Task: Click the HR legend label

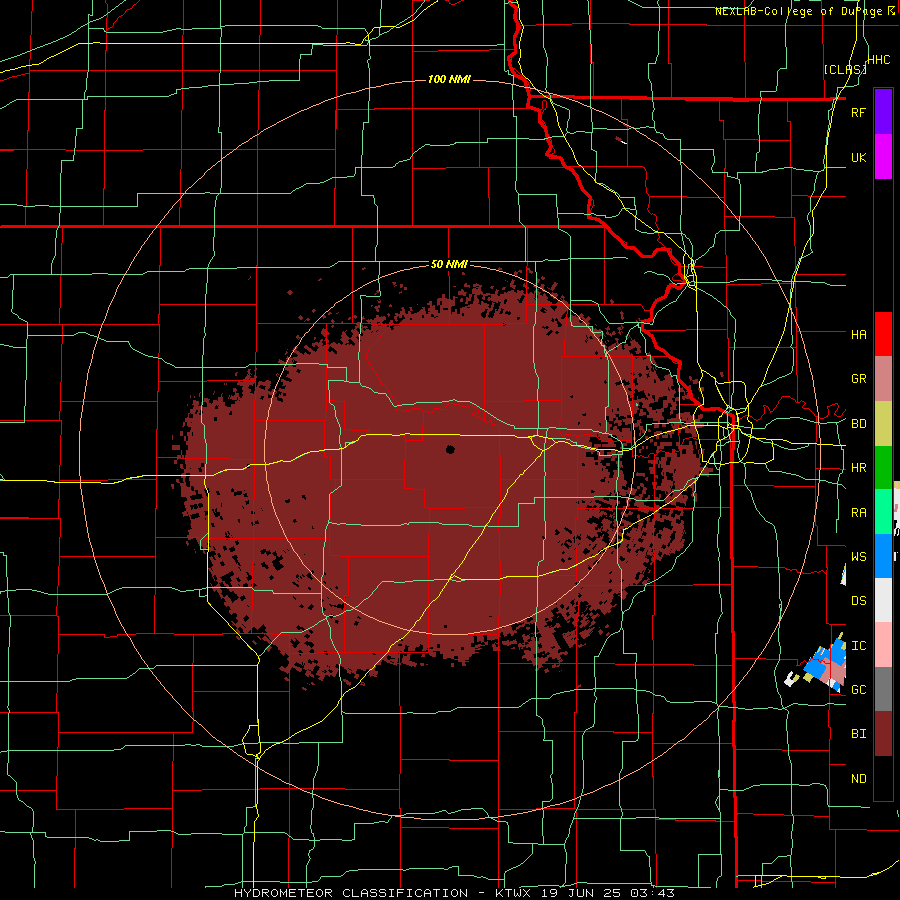Action: [858, 468]
